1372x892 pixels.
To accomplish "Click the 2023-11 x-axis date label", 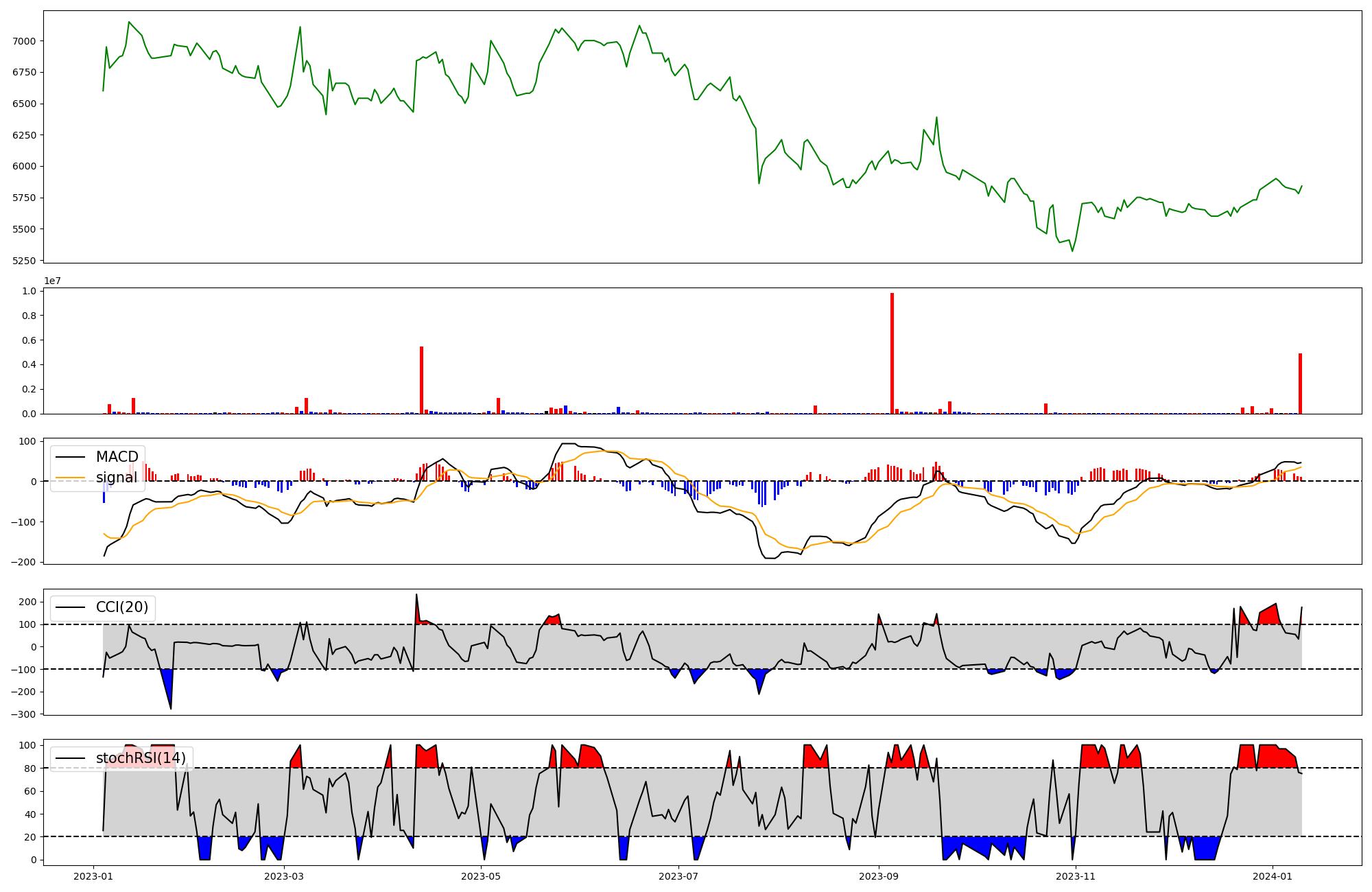I will coord(1076,876).
